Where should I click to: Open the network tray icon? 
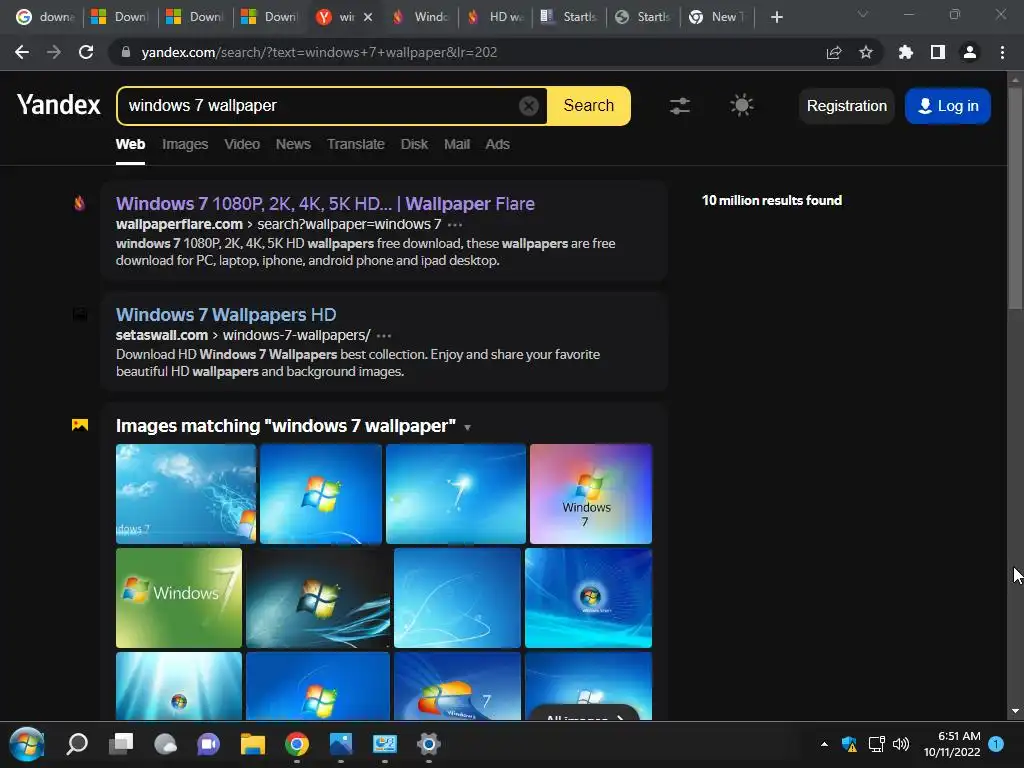[x=876, y=744]
